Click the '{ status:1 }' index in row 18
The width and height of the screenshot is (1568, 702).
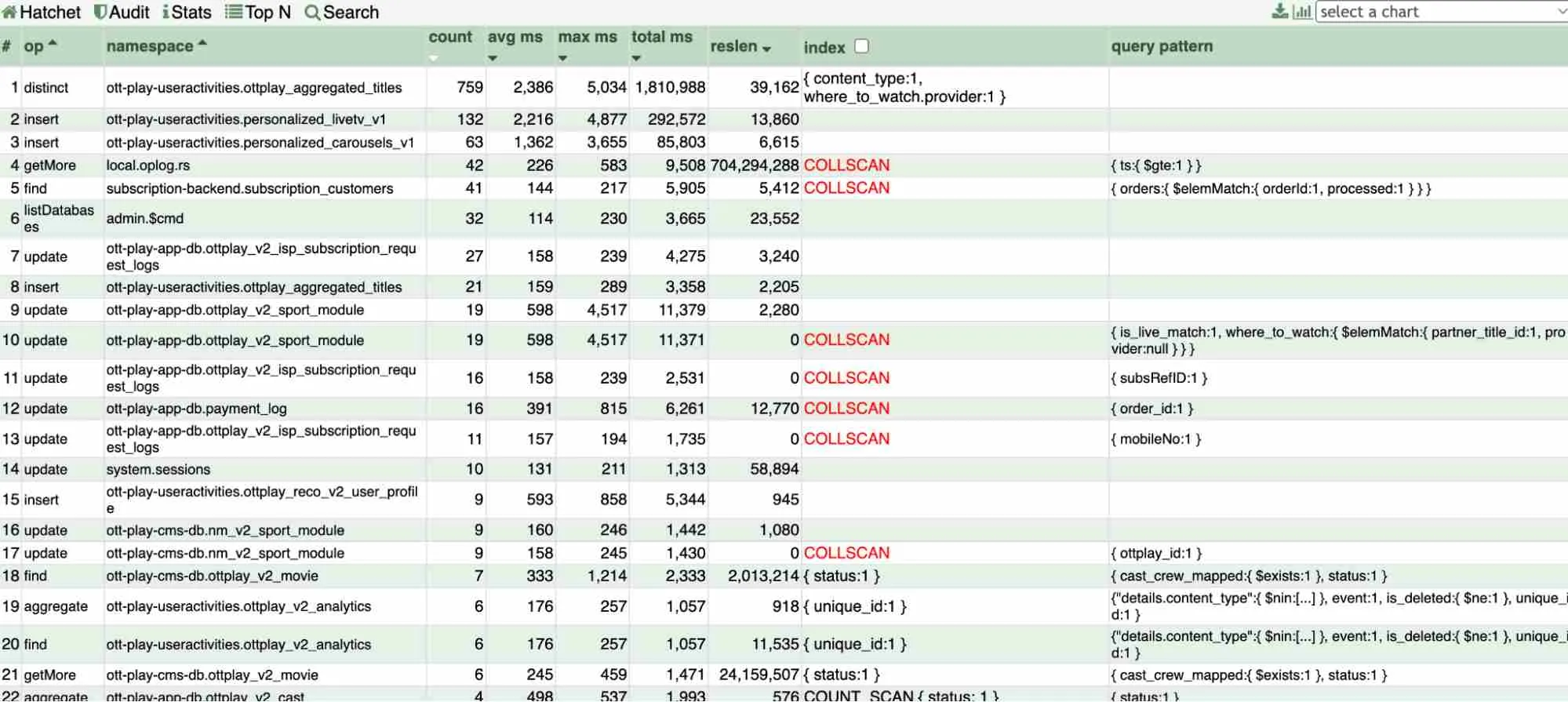click(x=842, y=576)
